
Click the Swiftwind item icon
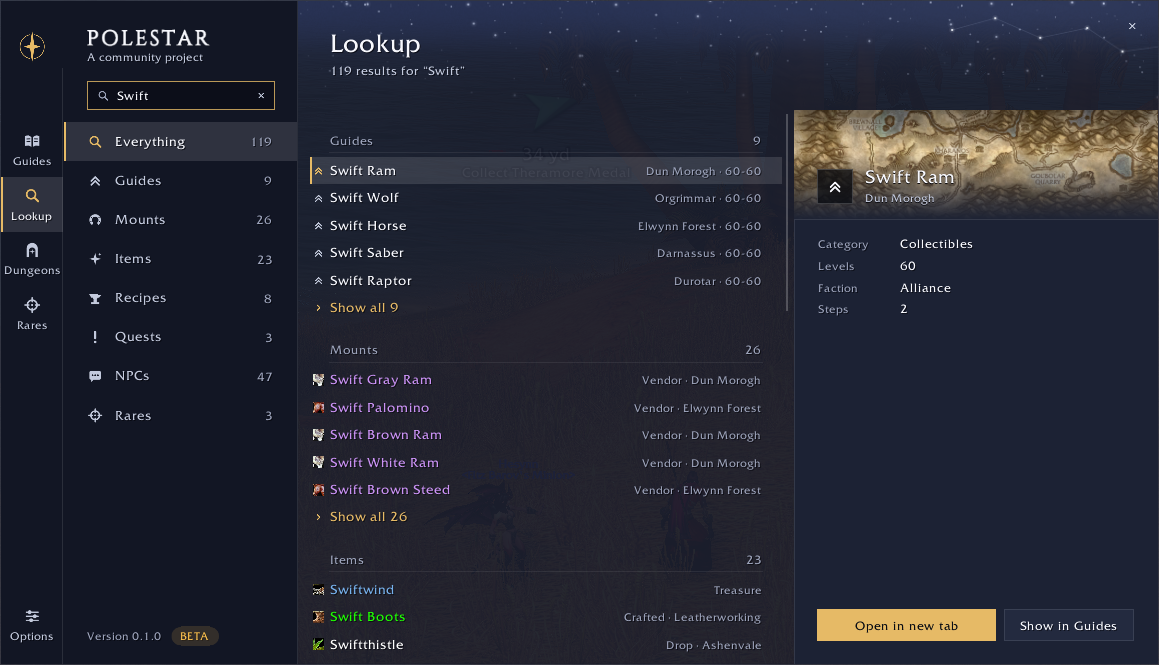coord(319,590)
